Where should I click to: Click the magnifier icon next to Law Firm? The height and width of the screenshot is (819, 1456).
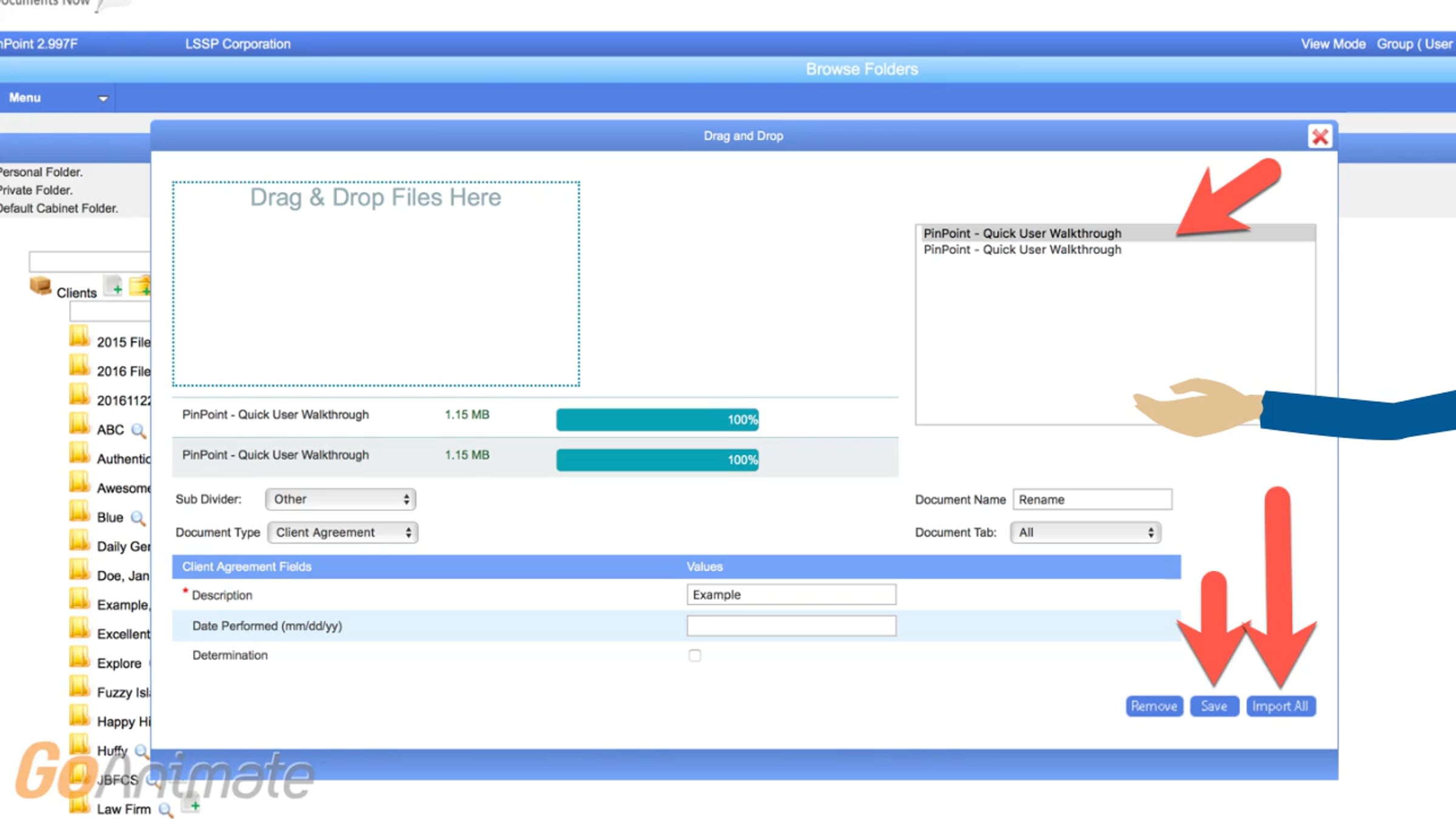(x=165, y=810)
